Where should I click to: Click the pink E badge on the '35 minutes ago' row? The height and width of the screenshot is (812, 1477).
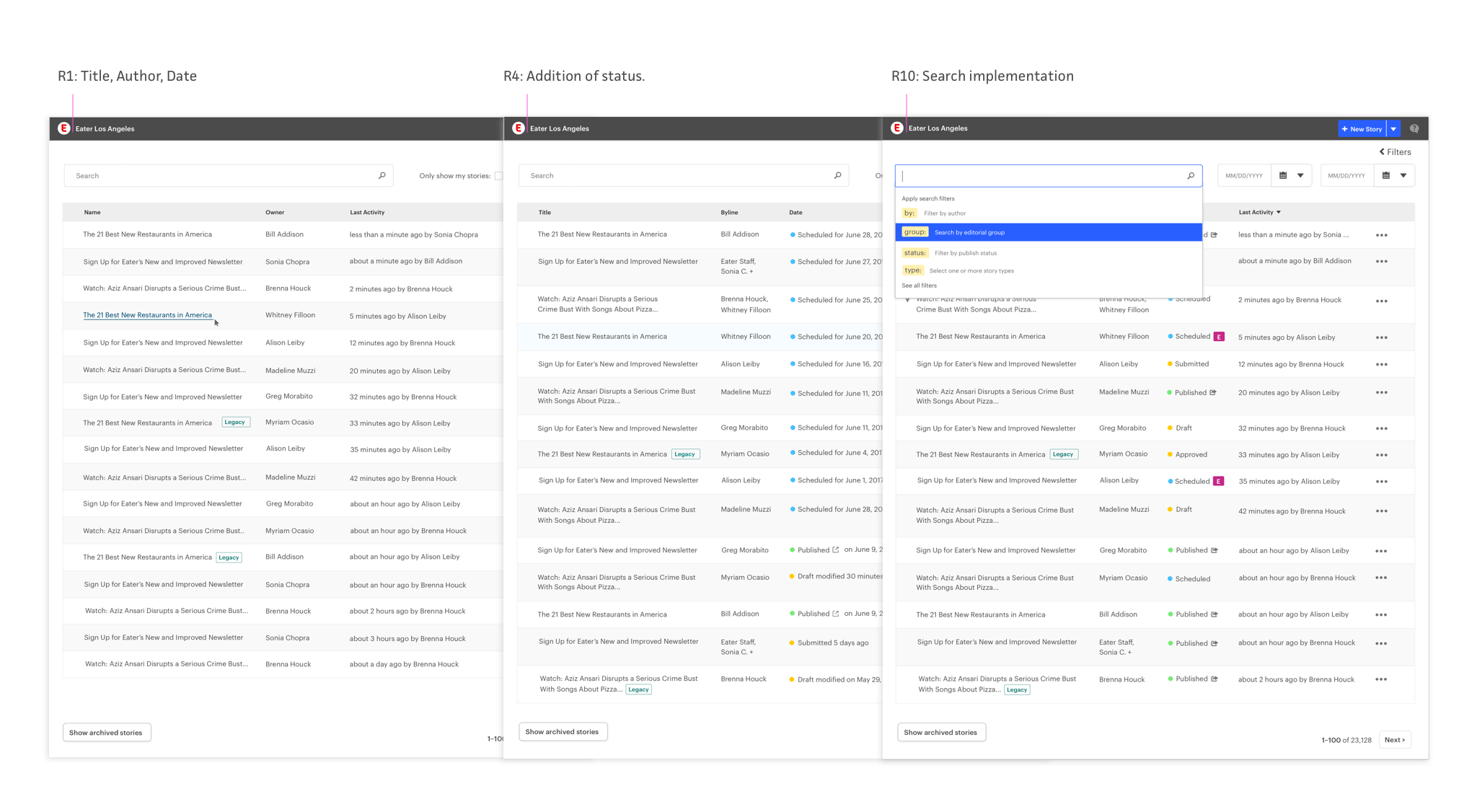(x=1218, y=481)
